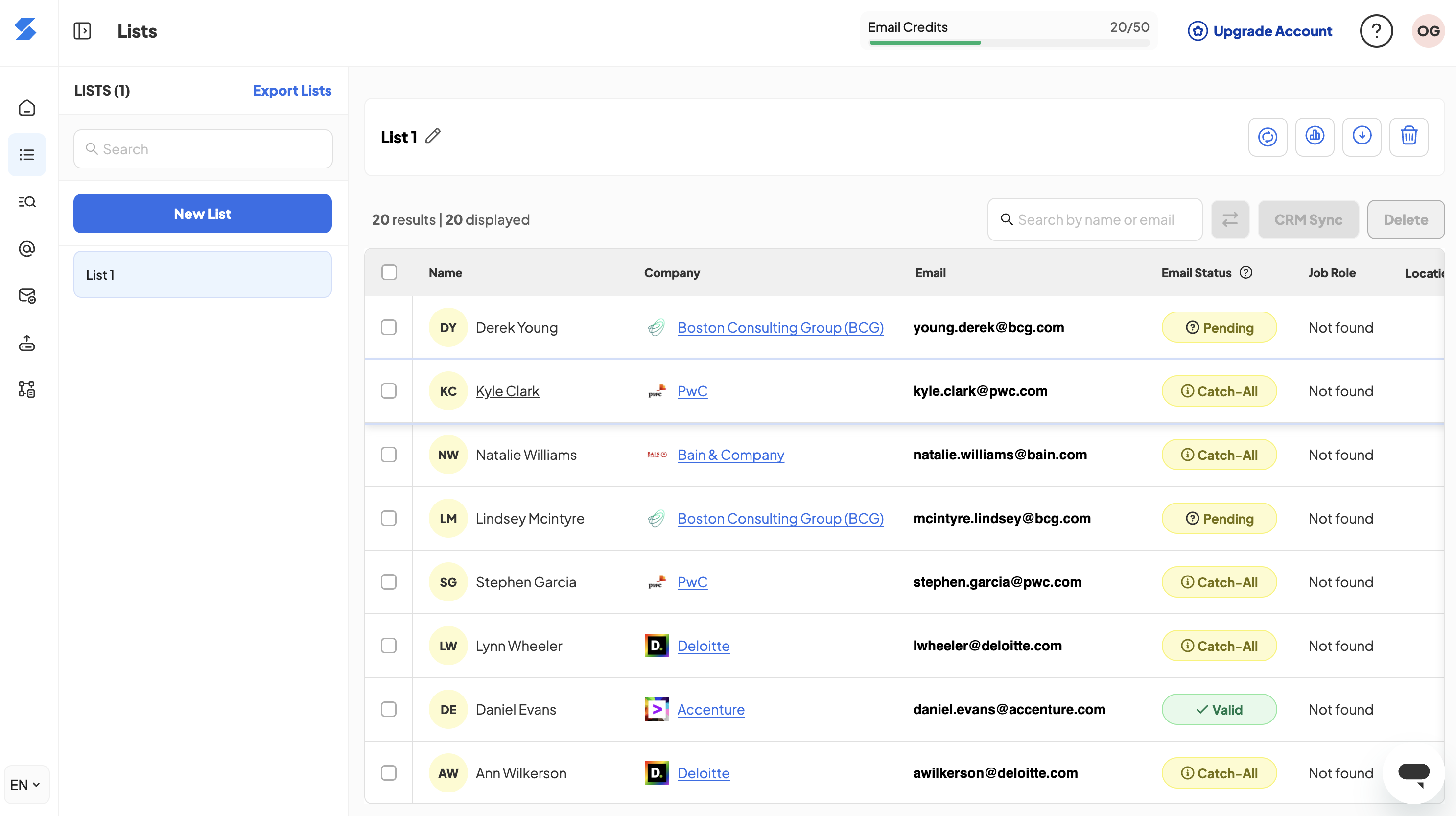The height and width of the screenshot is (816, 1456).
Task: Open the Home icon in left sidebar
Action: click(26, 108)
